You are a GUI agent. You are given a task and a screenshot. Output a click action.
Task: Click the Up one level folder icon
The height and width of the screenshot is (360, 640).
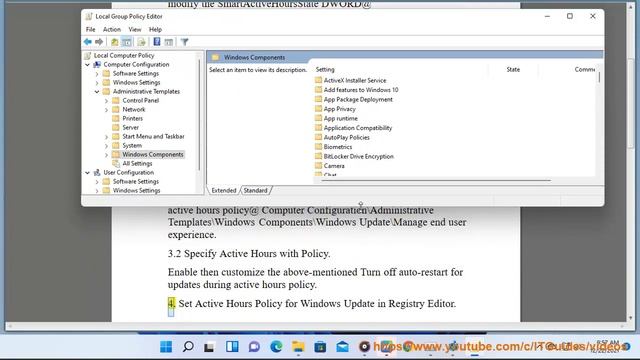click(115, 42)
